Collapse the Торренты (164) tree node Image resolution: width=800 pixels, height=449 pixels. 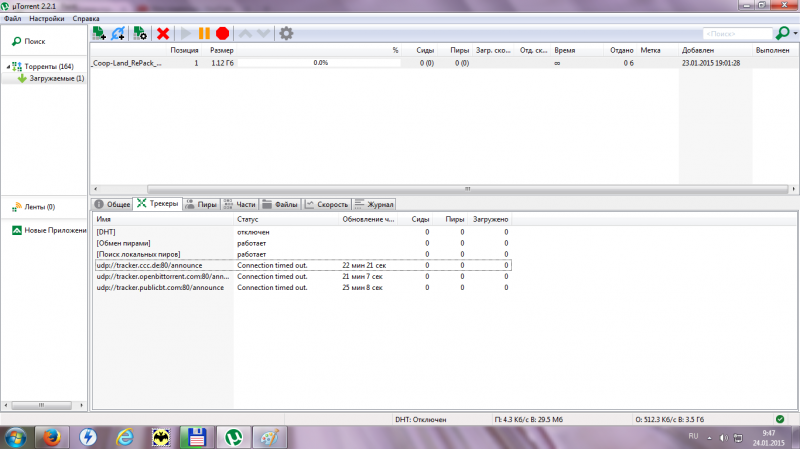(8, 66)
